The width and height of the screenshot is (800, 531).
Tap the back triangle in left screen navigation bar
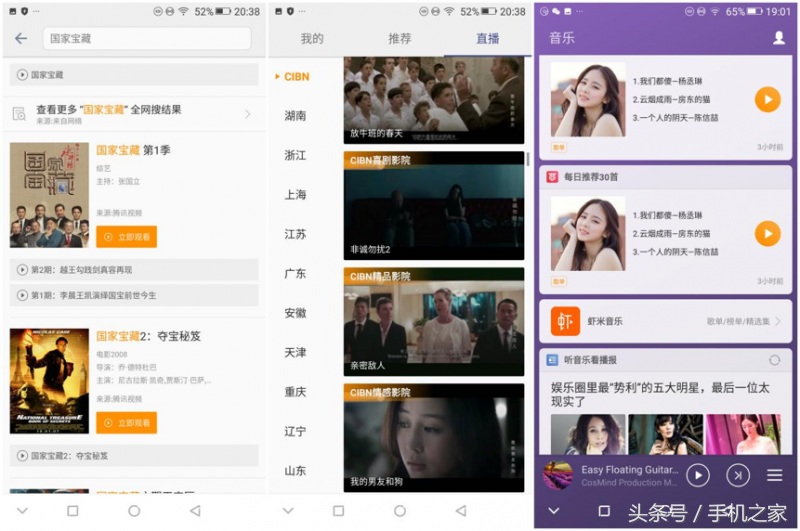[x=195, y=511]
